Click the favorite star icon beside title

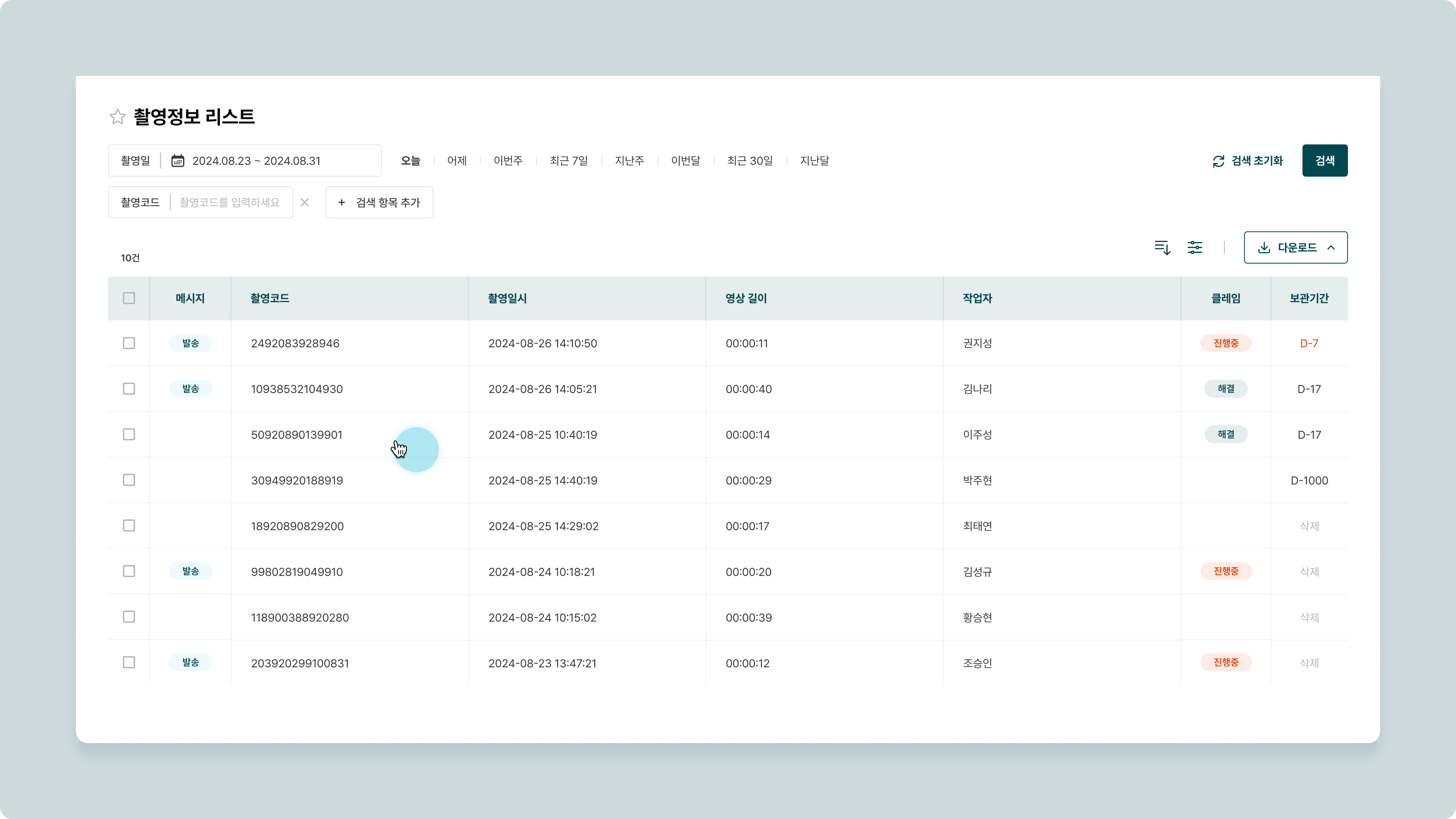(117, 116)
